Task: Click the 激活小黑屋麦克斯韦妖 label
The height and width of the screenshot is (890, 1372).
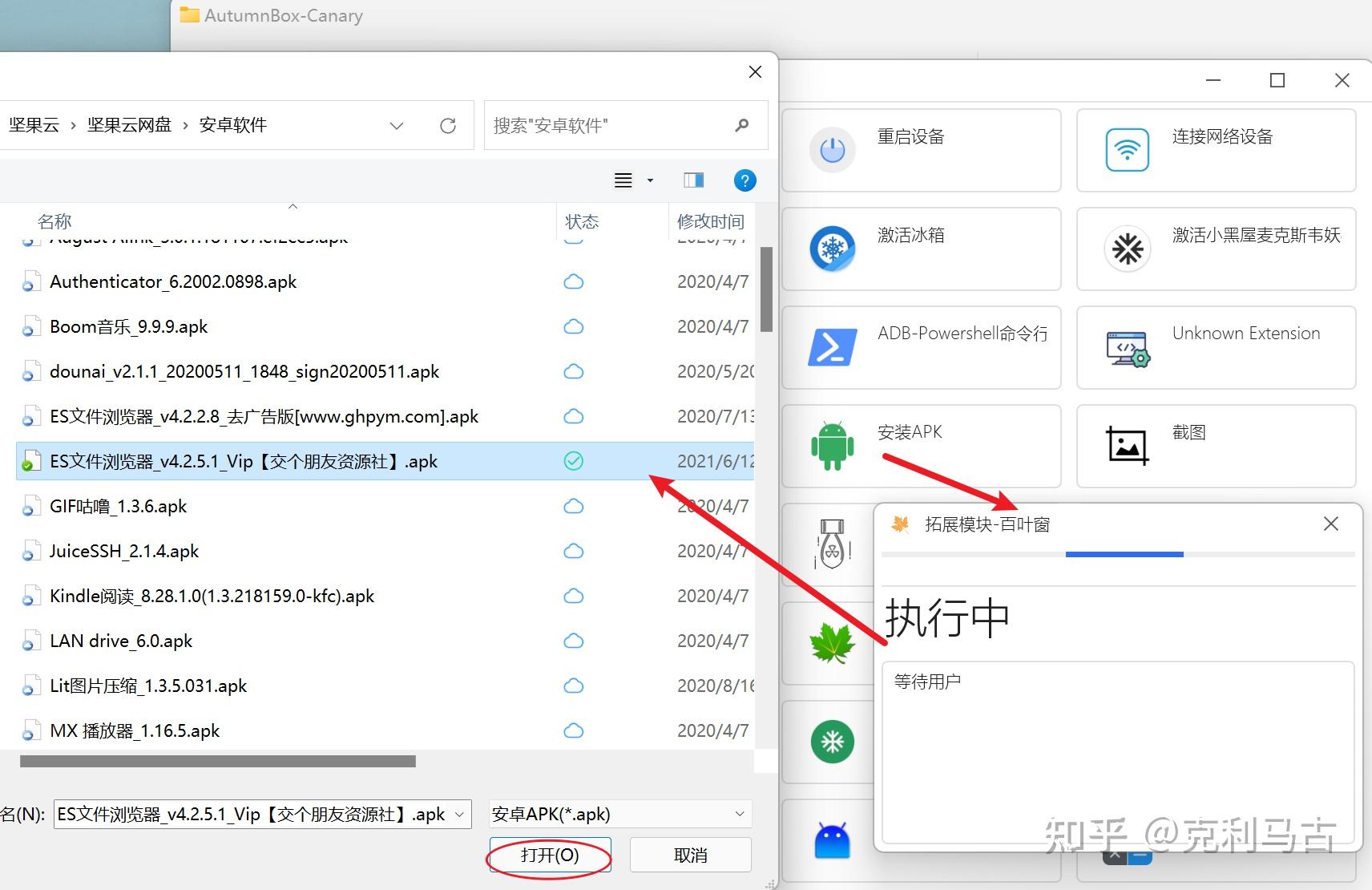Action: 1256,235
